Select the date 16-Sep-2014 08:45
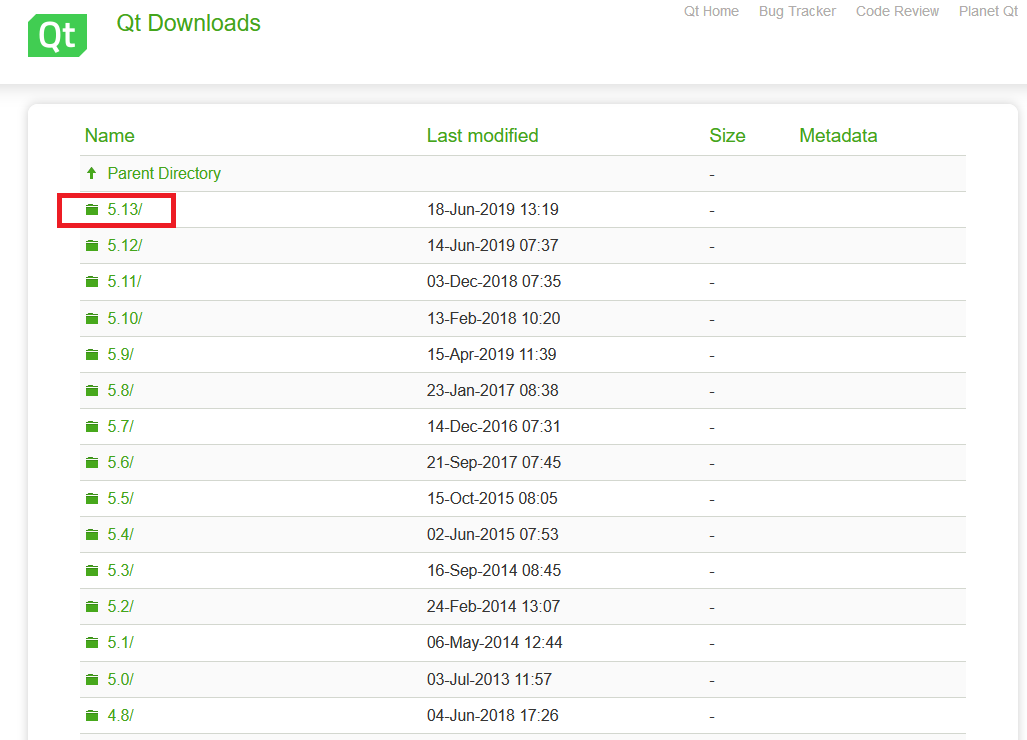Screen dimensions: 1027x740 [x=494, y=570]
